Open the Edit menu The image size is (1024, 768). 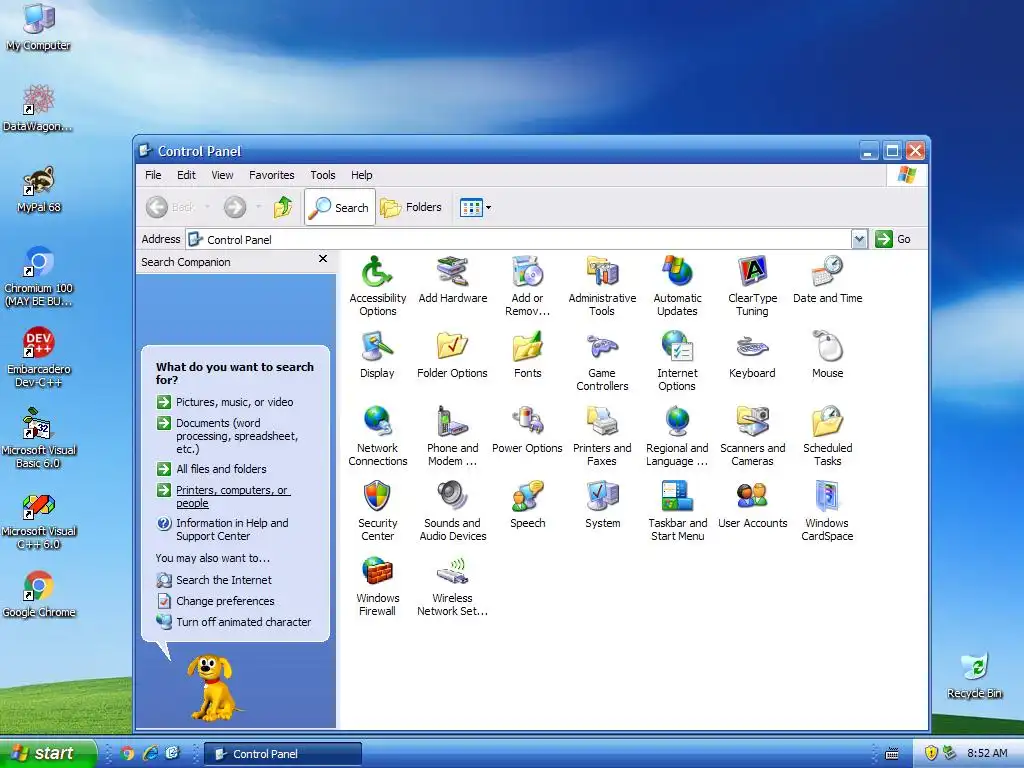click(186, 175)
